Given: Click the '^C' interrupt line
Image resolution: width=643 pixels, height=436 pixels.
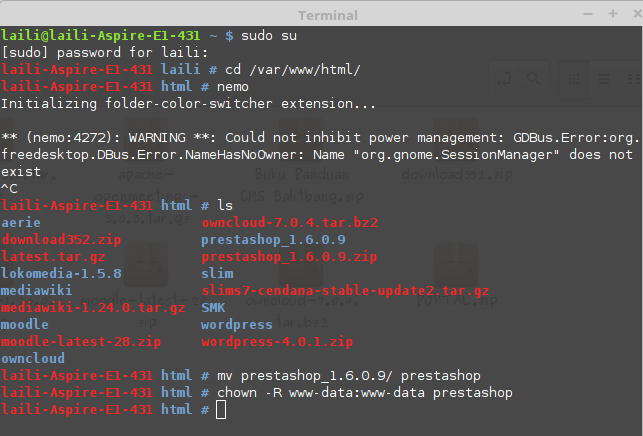Looking at the screenshot, I should click(x=9, y=189).
